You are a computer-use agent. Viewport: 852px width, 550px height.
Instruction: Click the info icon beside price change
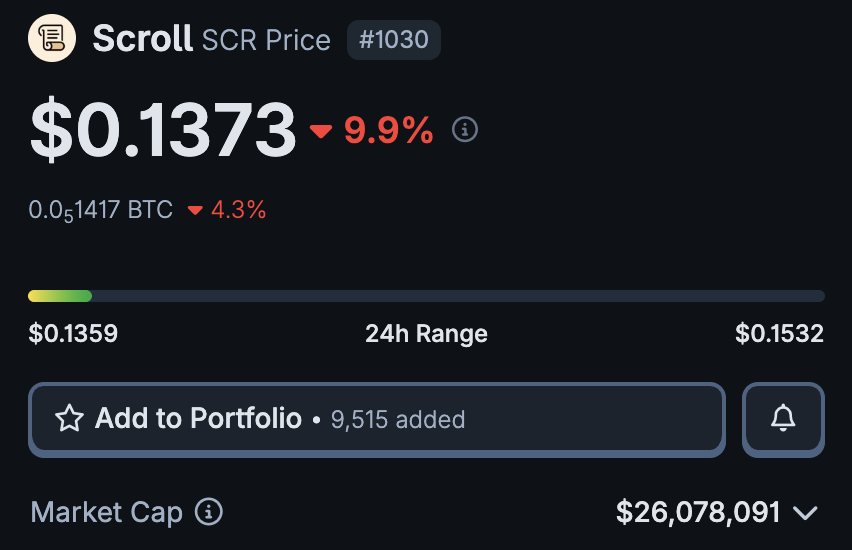pyautogui.click(x=465, y=129)
